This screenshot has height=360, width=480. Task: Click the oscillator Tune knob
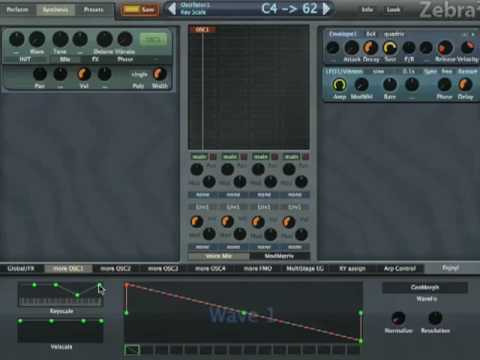(60, 39)
